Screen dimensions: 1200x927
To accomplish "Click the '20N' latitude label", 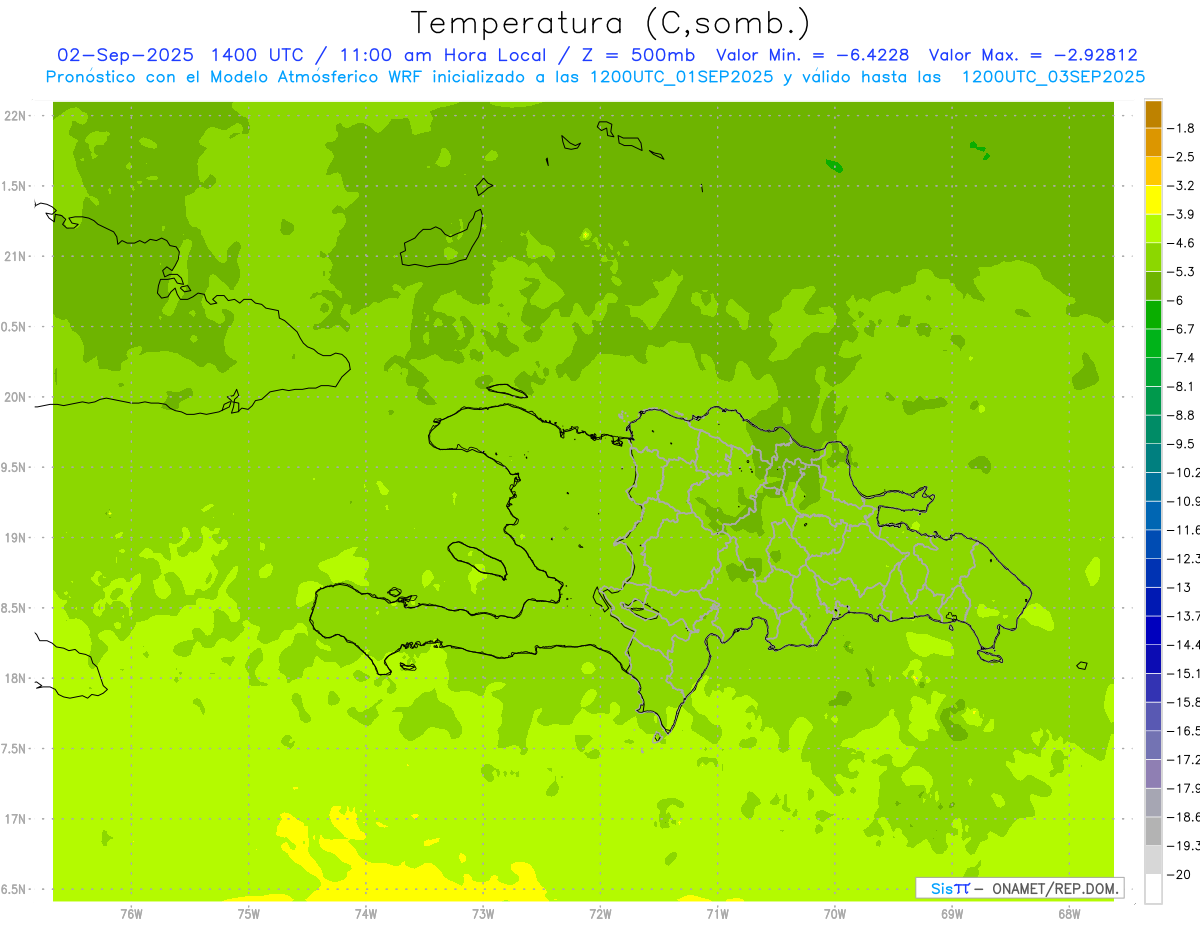I will tap(15, 397).
